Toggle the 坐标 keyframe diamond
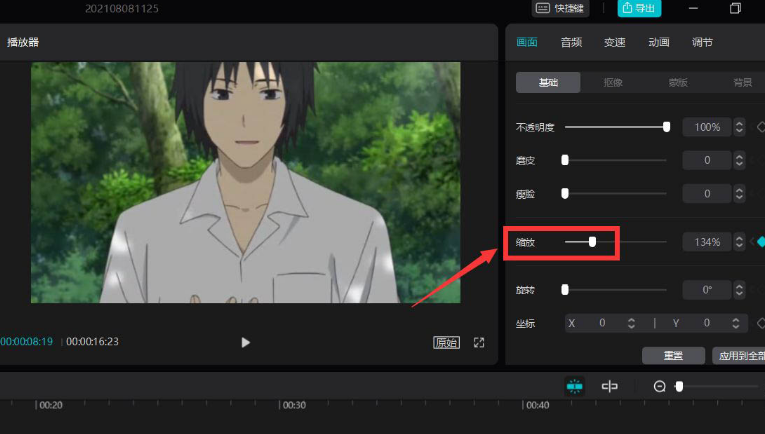The height and width of the screenshot is (434, 765). [x=761, y=323]
